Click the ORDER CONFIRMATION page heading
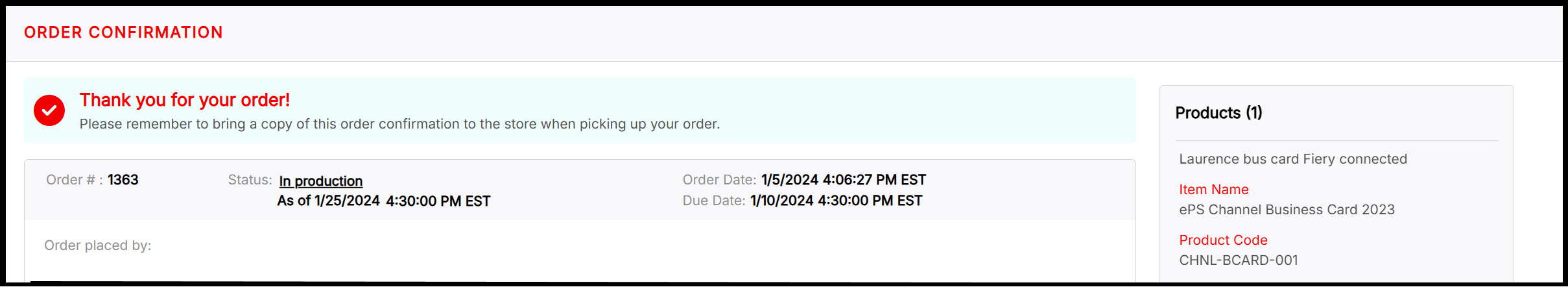1568x287 pixels. click(123, 32)
